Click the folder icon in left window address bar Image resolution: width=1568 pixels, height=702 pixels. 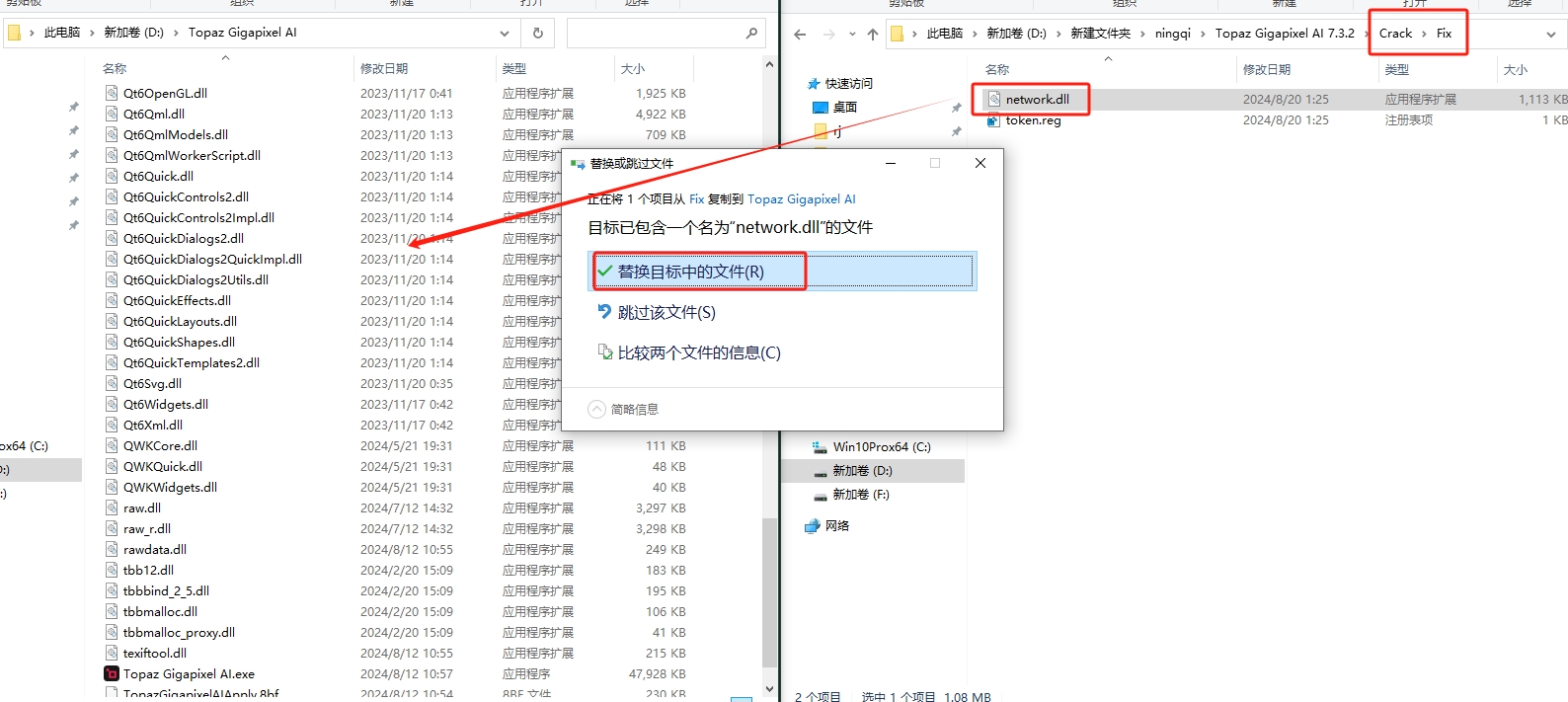(x=14, y=33)
